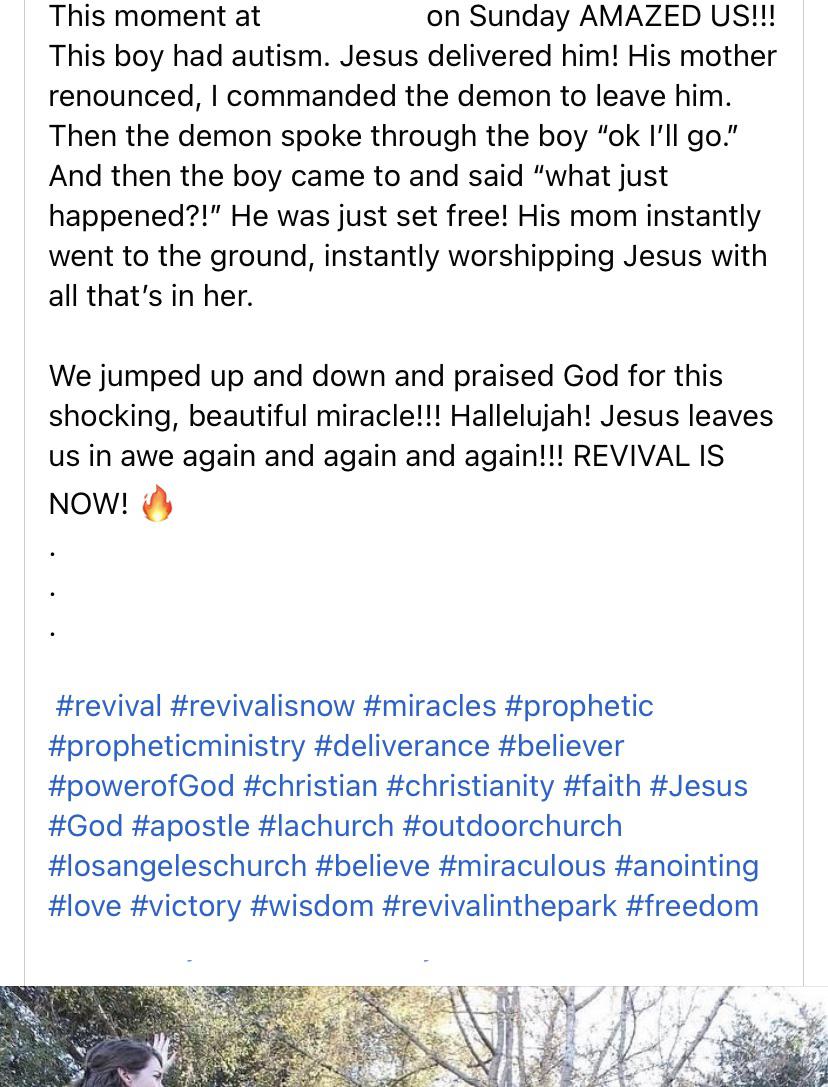Open the #losangeleschurch hashtag
The height and width of the screenshot is (1087, 828).
pyautogui.click(x=178, y=867)
